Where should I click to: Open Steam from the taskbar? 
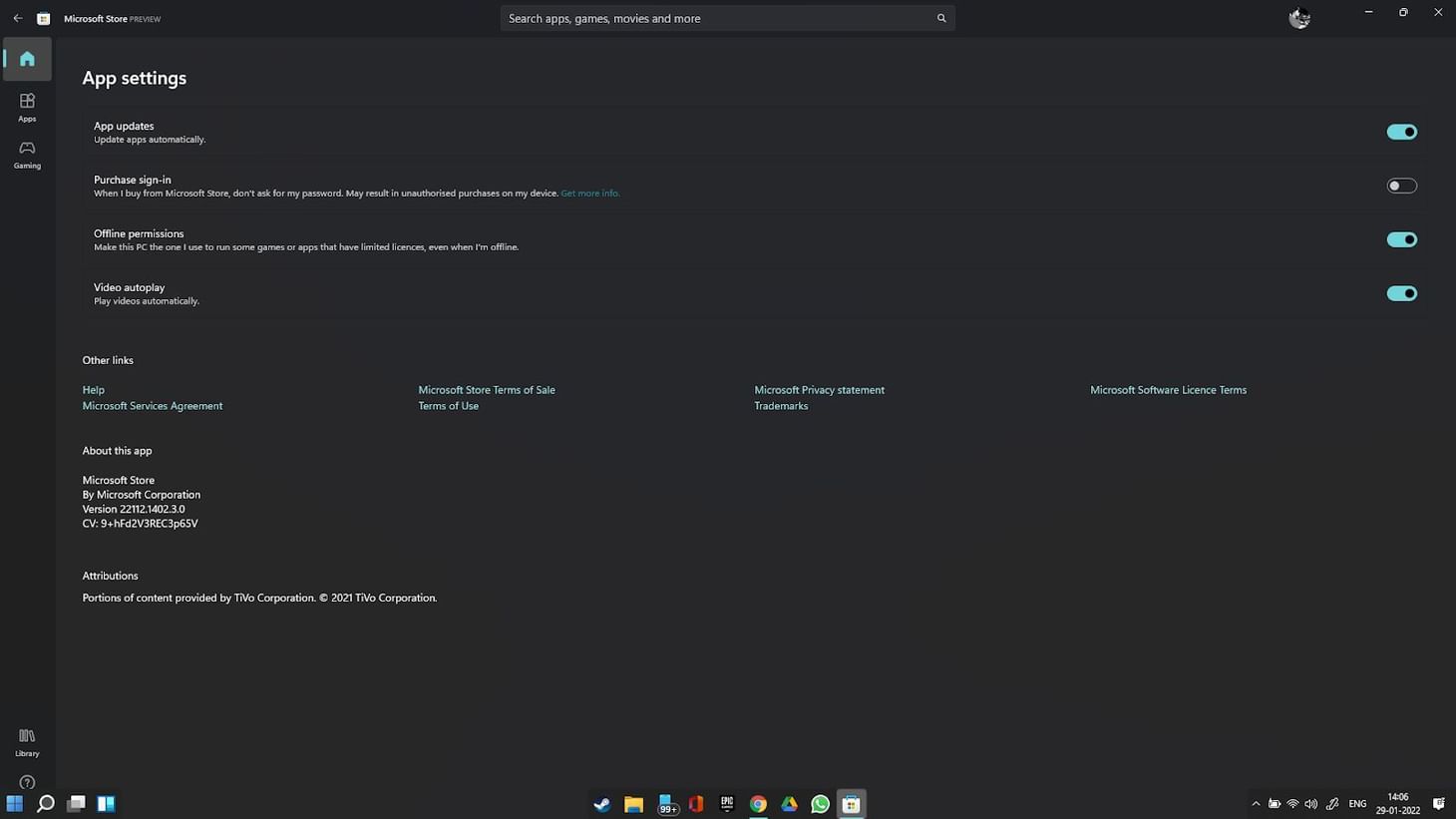(x=601, y=804)
